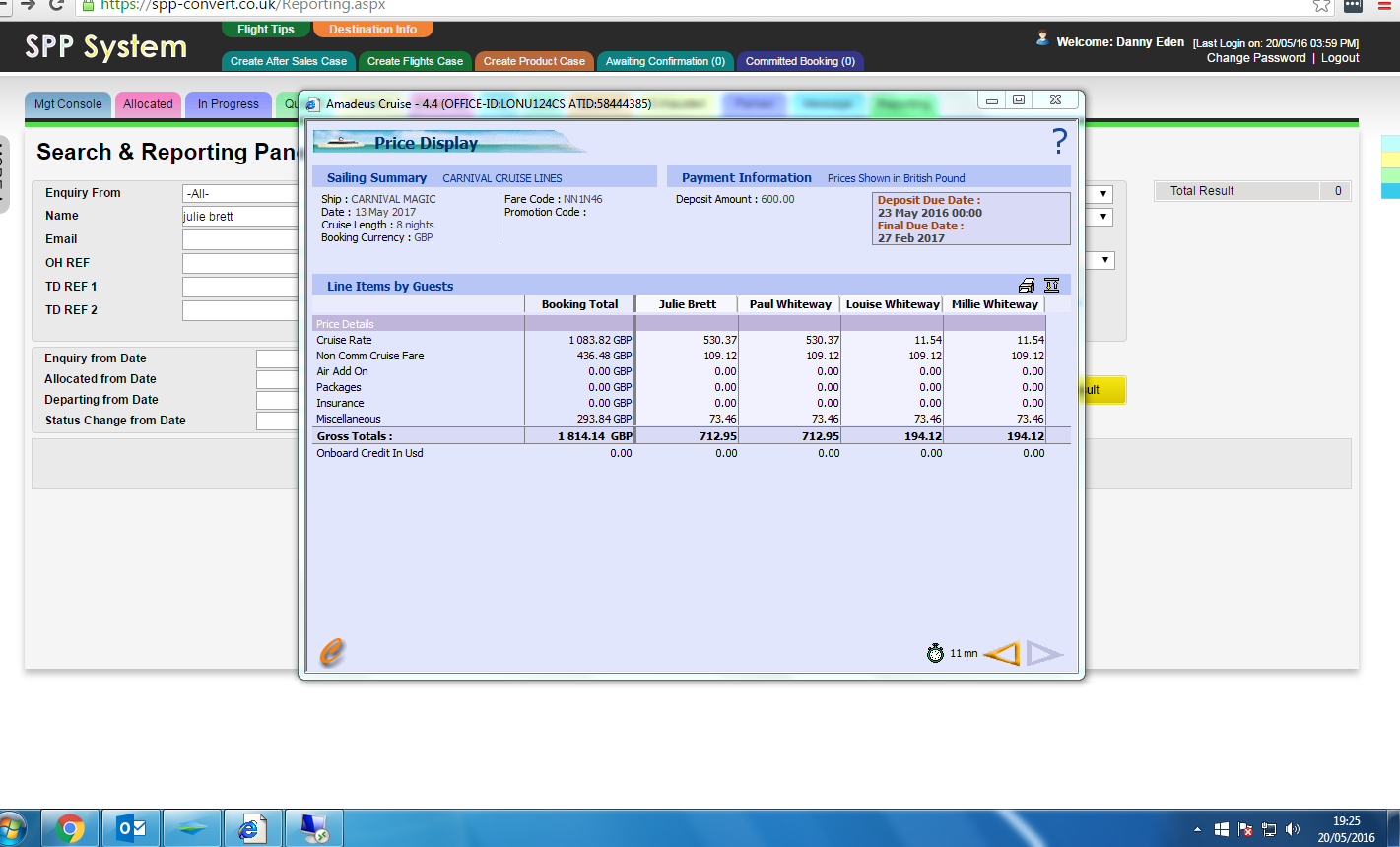The height and width of the screenshot is (847, 1400).
Task: Click the Remote Desktop taskbar icon
Action: tap(314, 828)
